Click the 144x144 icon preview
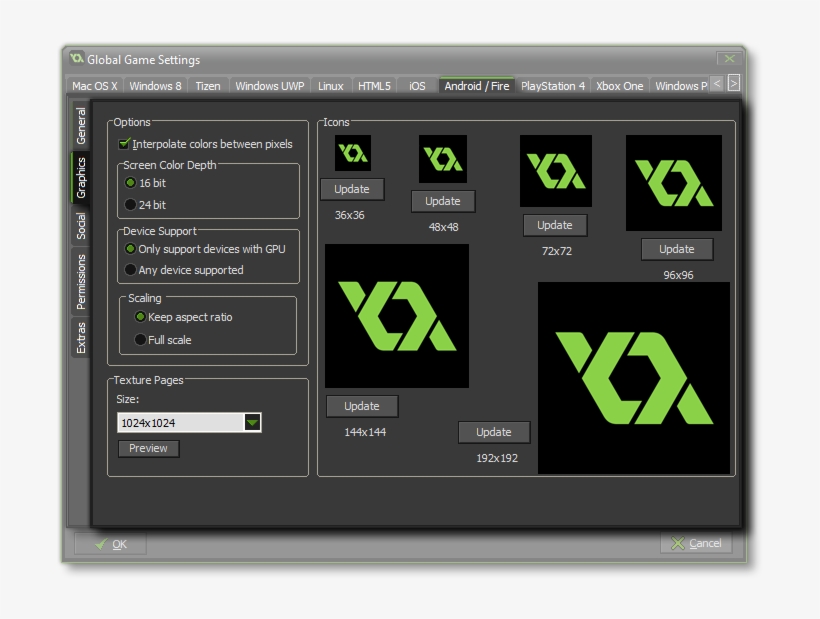 point(396,316)
